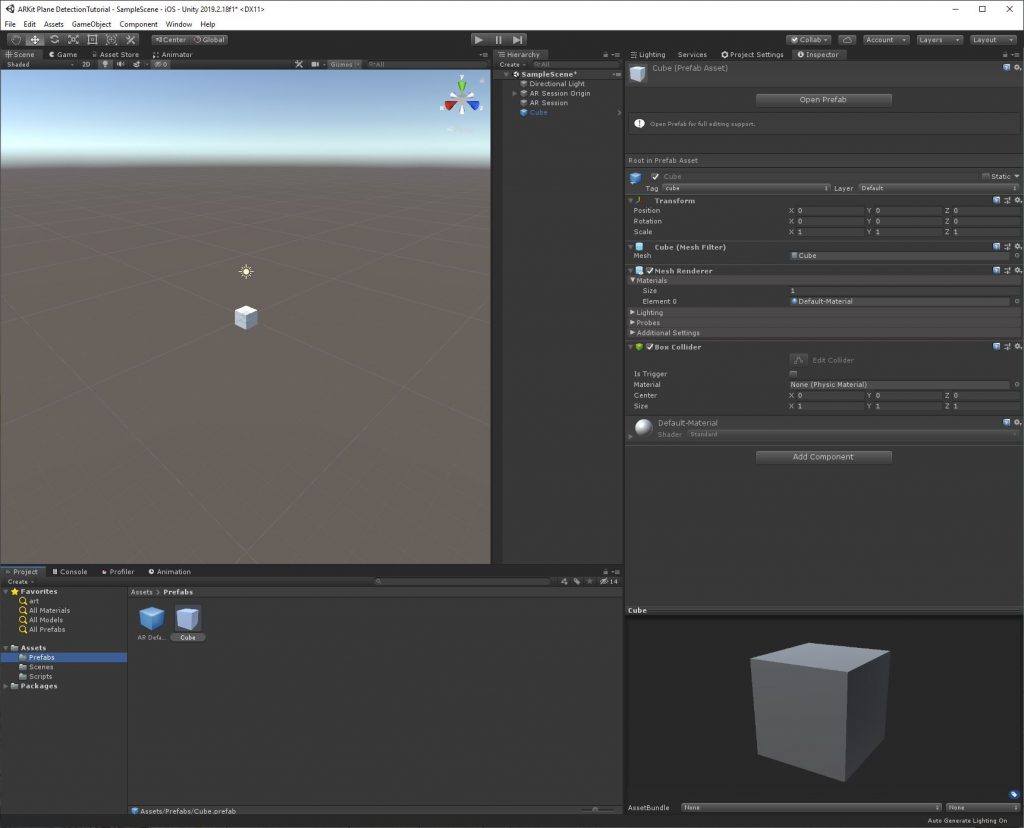Expand the Lighting foldout in Mesh Renderer
Viewport: 1024px width, 828px height.
point(632,312)
